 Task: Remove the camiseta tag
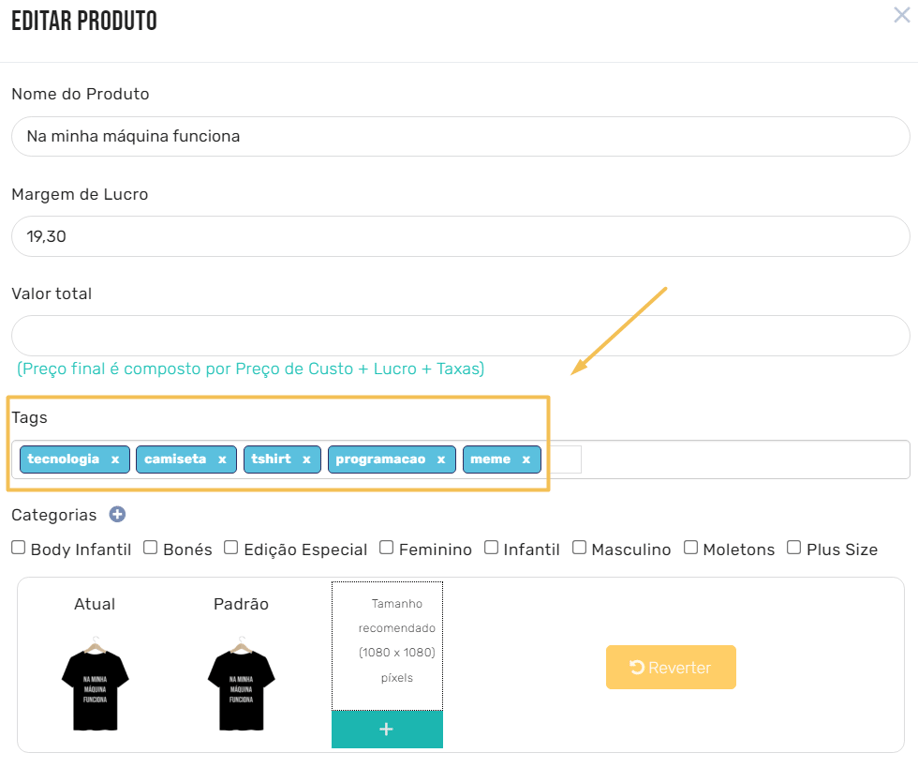(x=222, y=460)
